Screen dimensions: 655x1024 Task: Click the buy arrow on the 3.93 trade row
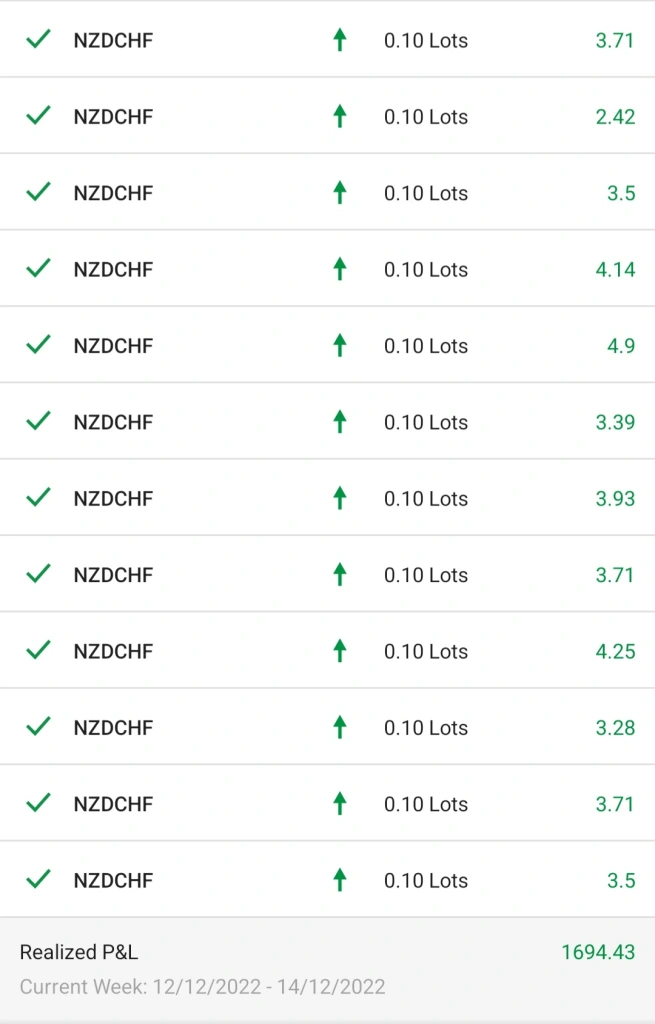pos(340,498)
